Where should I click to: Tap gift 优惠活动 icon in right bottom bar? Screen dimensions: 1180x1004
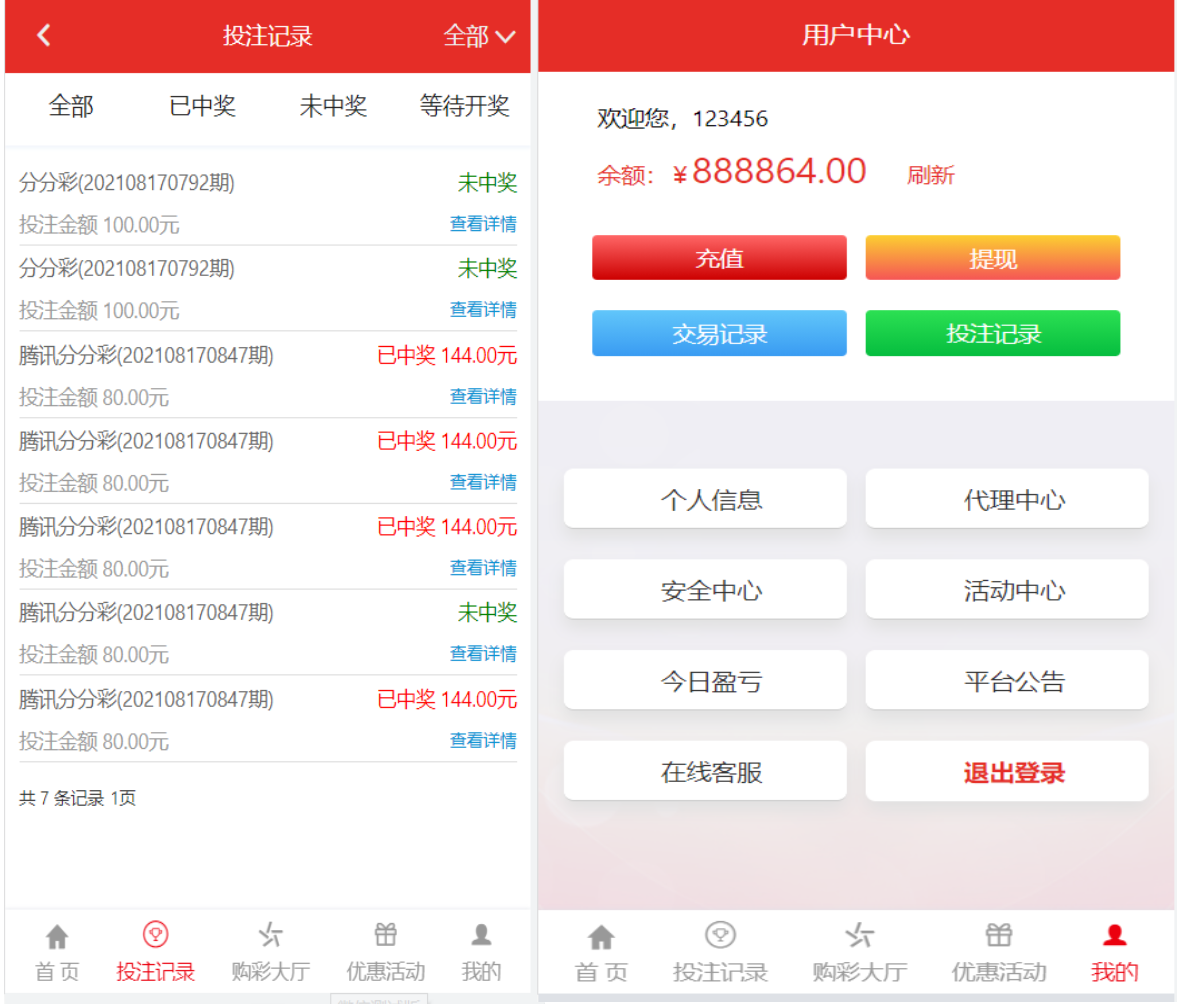(998, 936)
